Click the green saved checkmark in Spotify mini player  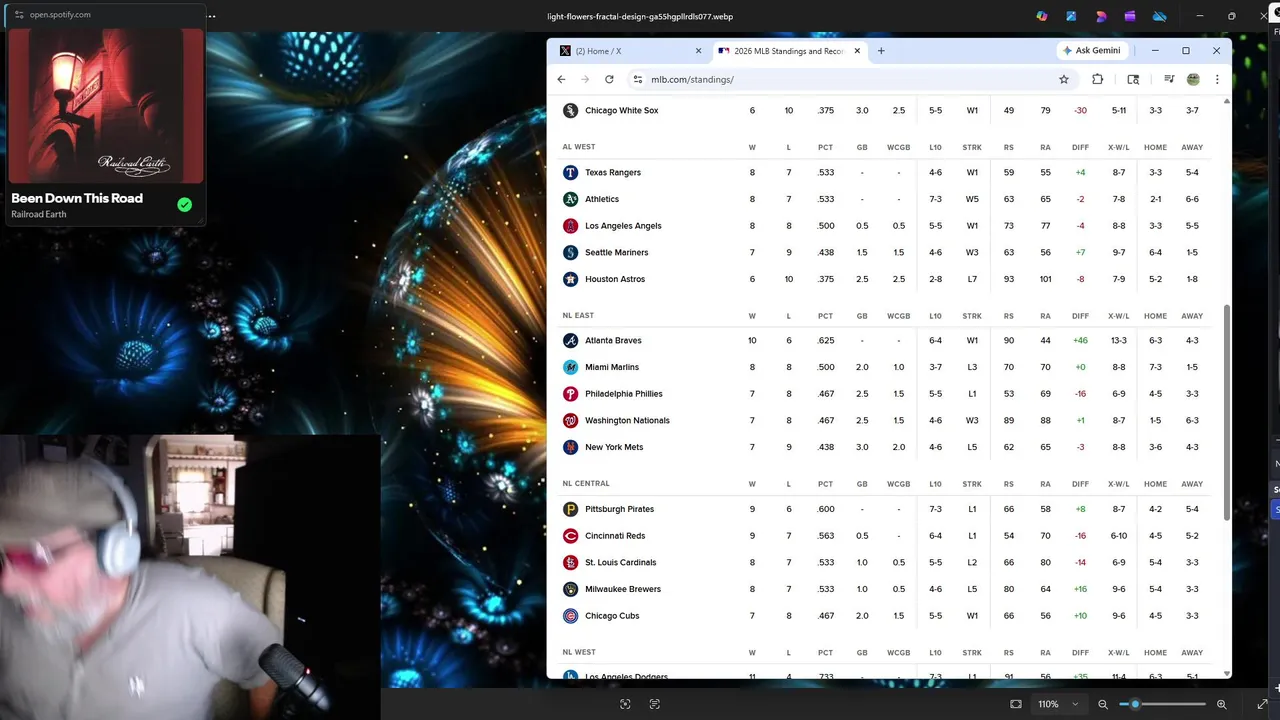(184, 204)
